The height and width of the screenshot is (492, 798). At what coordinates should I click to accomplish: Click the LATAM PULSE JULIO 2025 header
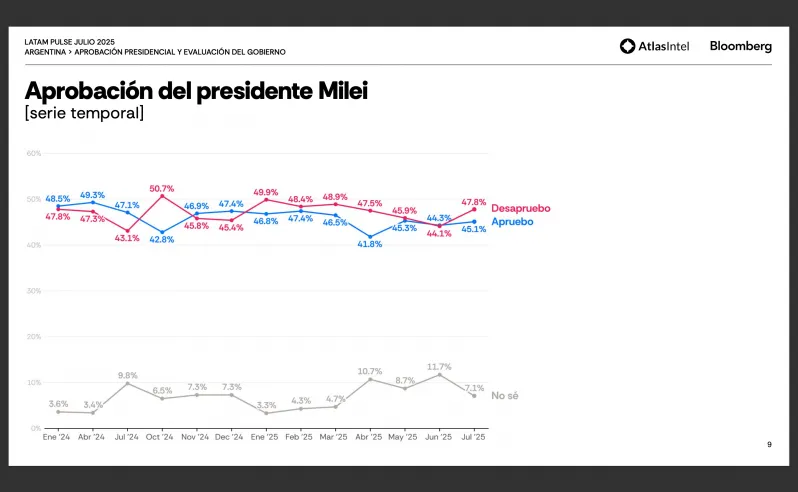tap(70, 42)
